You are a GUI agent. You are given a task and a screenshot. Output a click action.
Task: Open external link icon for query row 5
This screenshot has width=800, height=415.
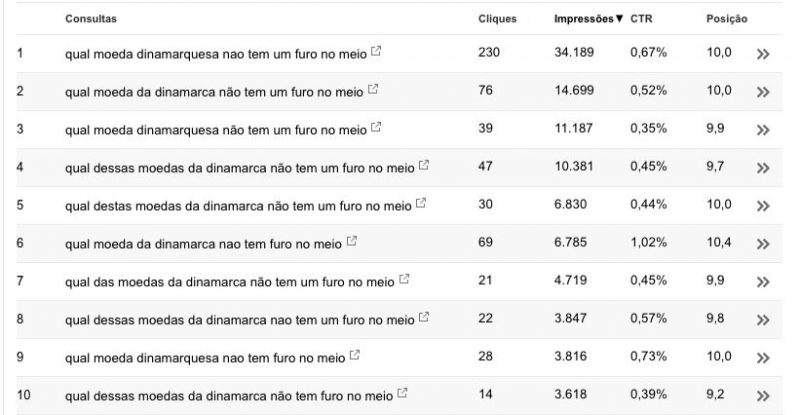(x=420, y=203)
